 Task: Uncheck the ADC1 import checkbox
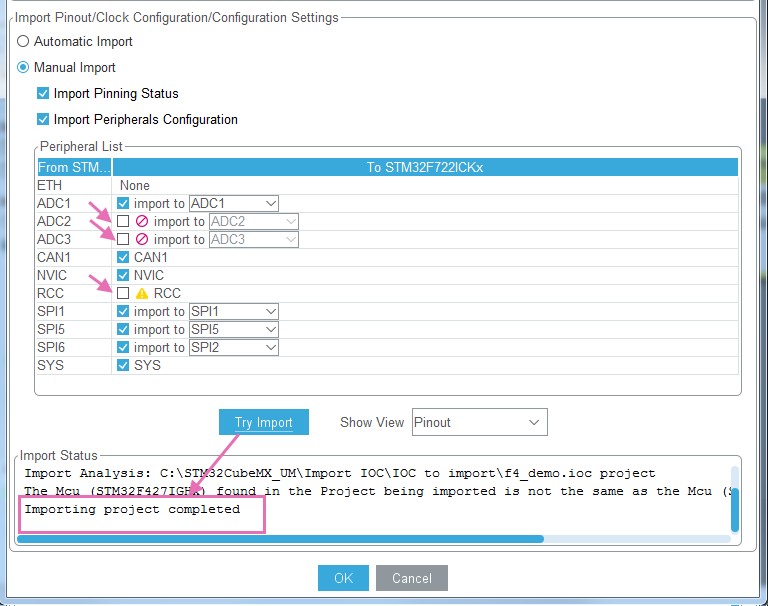coord(123,203)
